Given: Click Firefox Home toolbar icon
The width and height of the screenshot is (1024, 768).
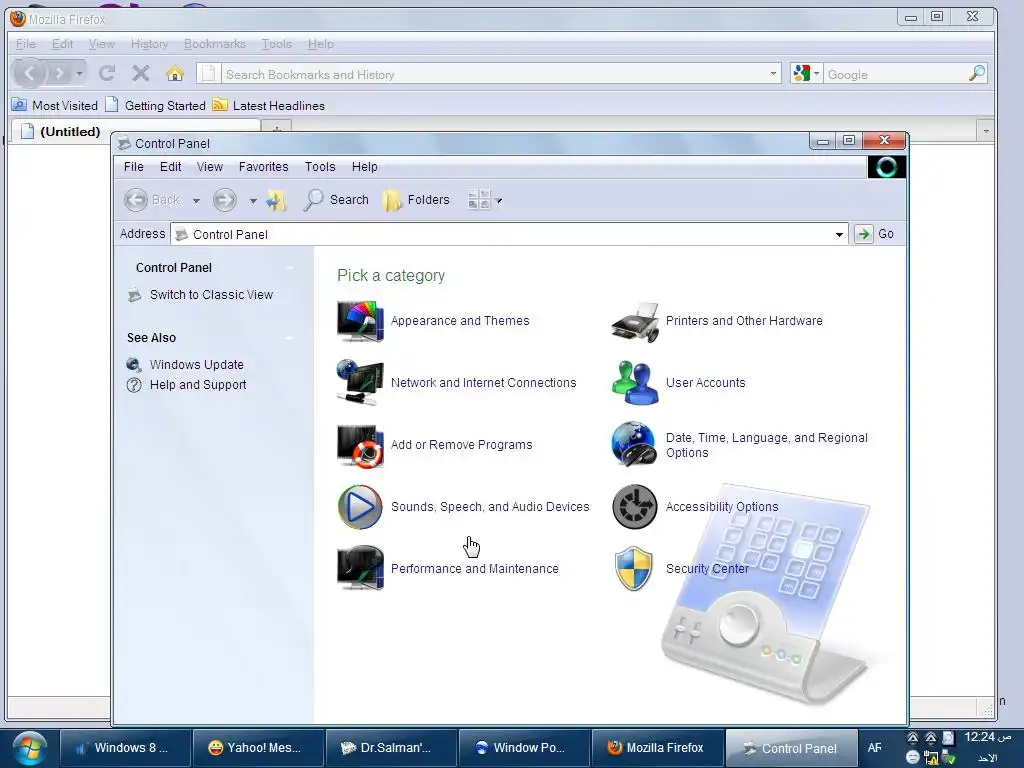Looking at the screenshot, I should 174,73.
